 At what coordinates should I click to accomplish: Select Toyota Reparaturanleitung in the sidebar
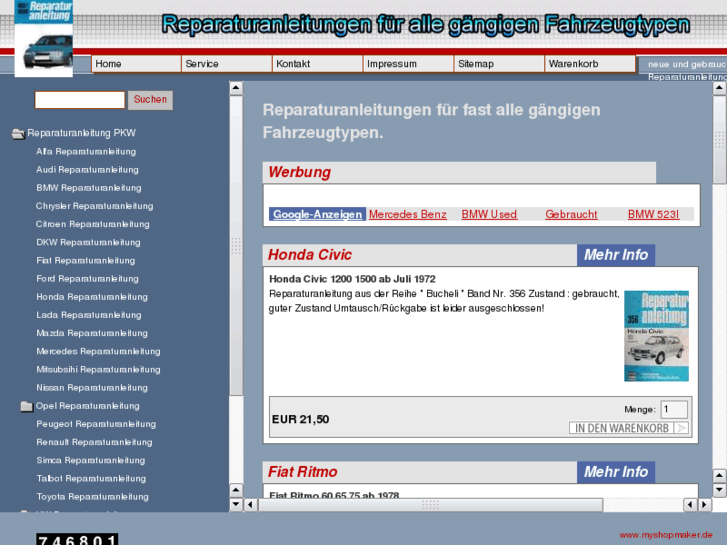[92, 497]
